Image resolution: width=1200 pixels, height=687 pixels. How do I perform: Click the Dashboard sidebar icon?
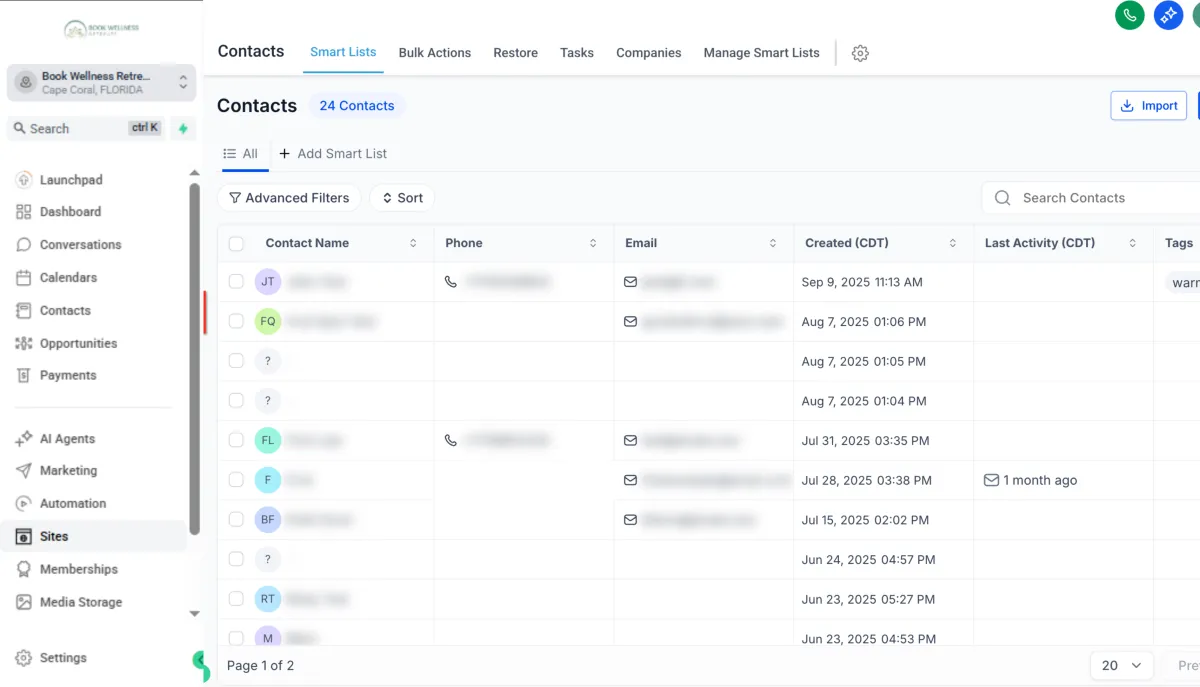tap(24, 212)
